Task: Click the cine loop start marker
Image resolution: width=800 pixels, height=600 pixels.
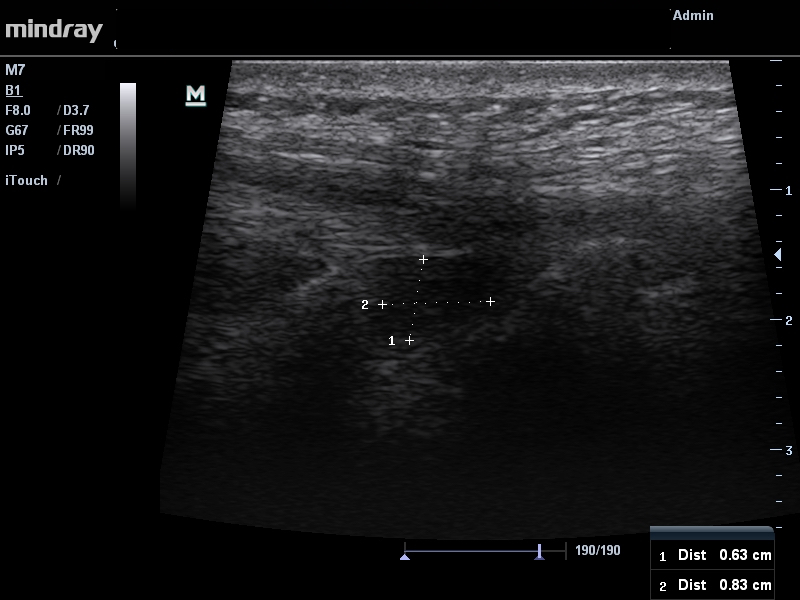Action: point(404,555)
